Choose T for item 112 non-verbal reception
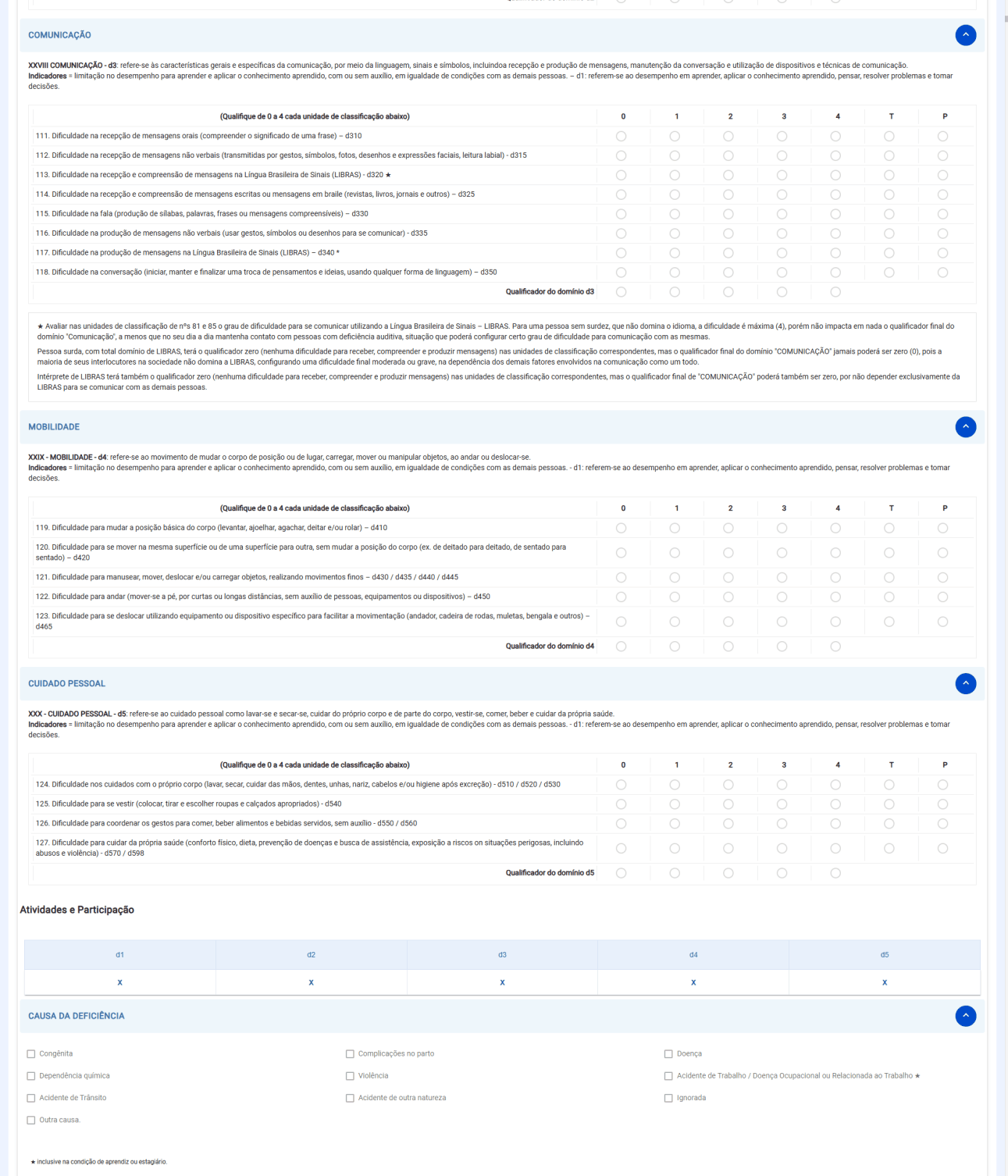This screenshot has height=1176, width=1008. pos(889,155)
